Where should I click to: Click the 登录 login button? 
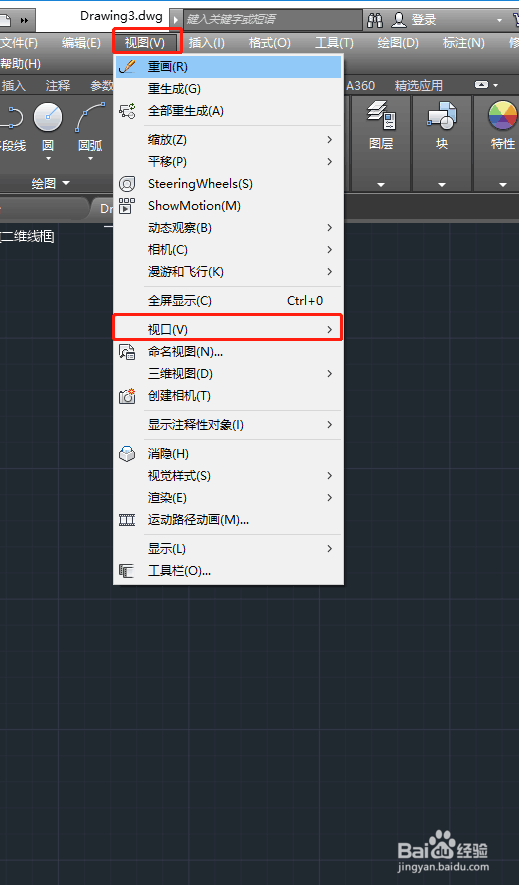coord(424,20)
